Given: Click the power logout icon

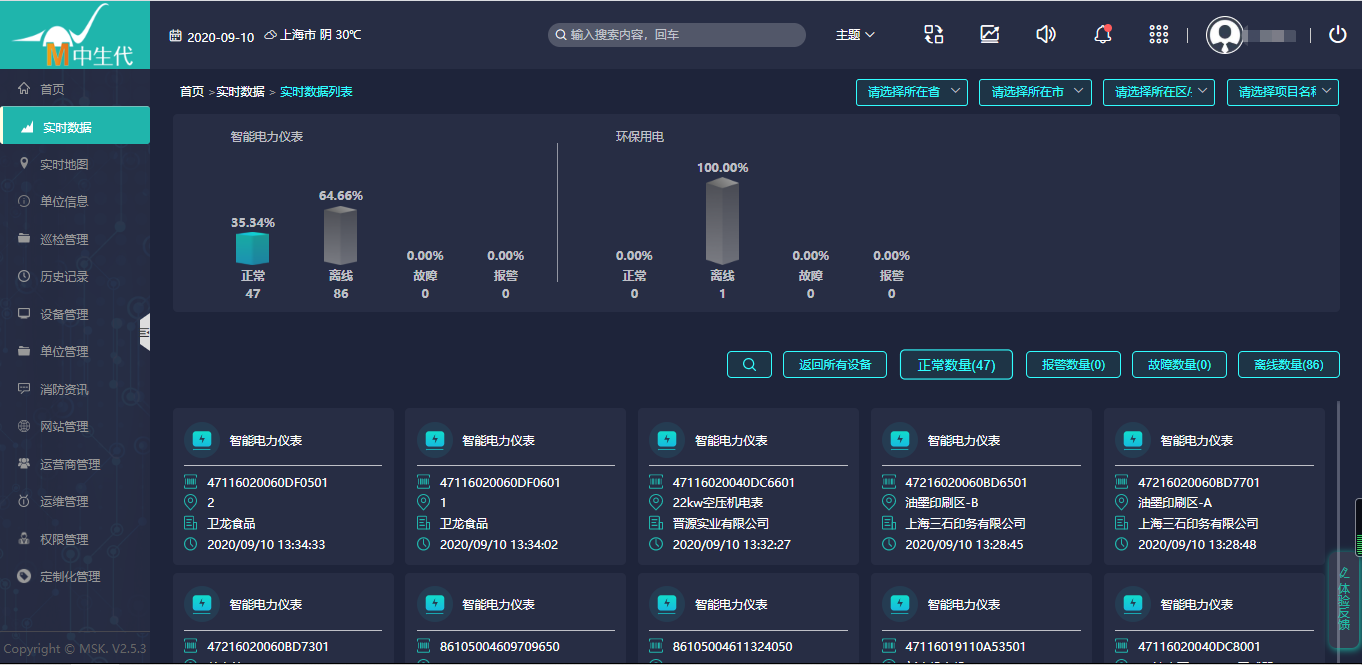Looking at the screenshot, I should pyautogui.click(x=1337, y=35).
